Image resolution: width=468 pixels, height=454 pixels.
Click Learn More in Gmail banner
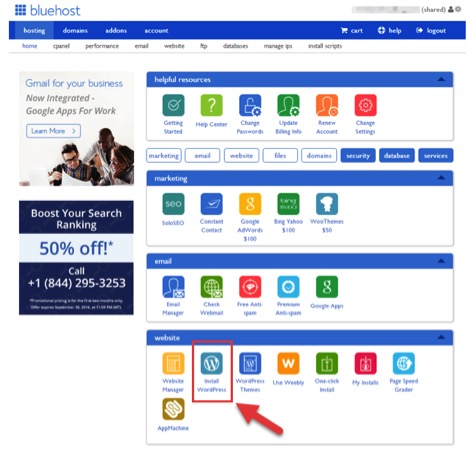53,131
